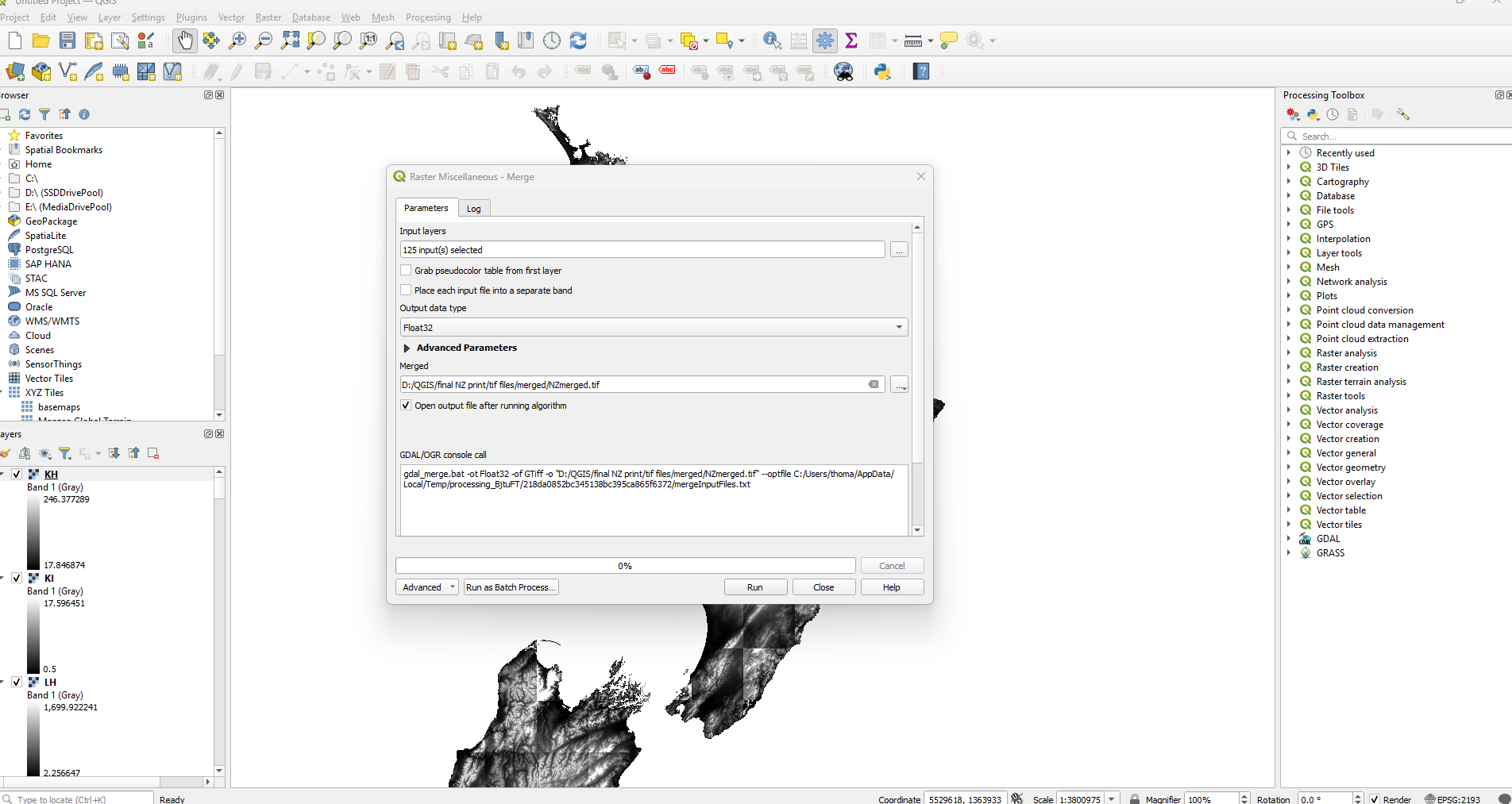Expand the Advanced Parameters section
This screenshot has width=1512, height=804.
(x=407, y=348)
